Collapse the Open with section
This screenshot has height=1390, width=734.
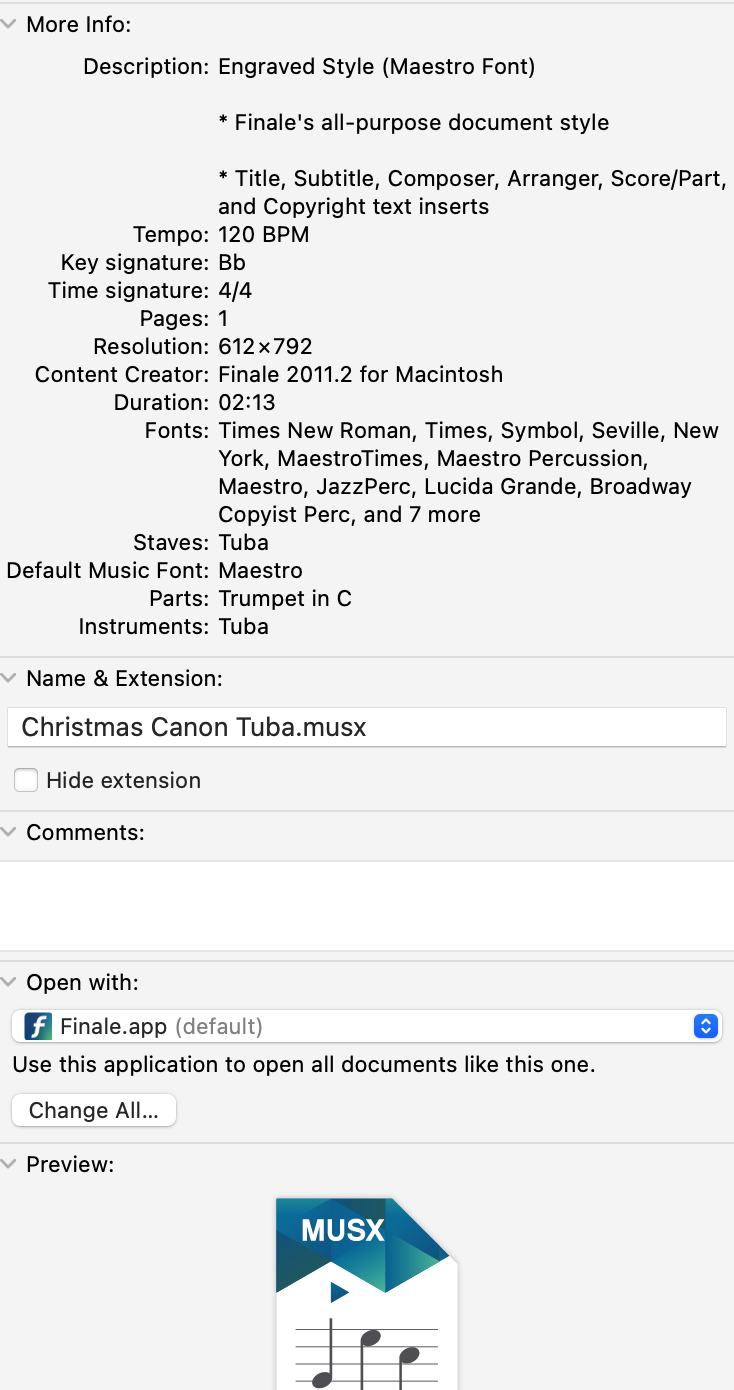pyautogui.click(x=9, y=983)
